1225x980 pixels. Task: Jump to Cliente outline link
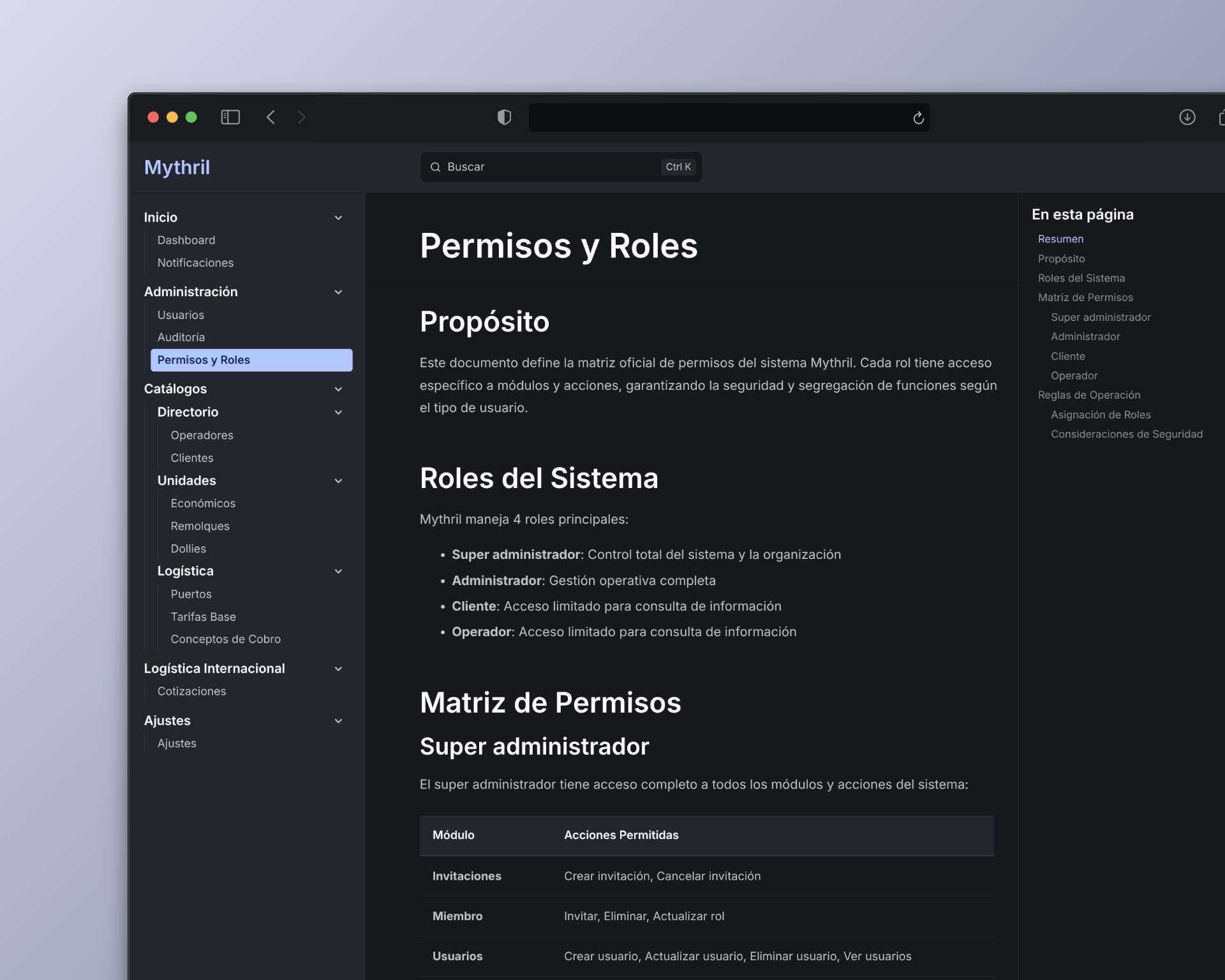point(1068,357)
